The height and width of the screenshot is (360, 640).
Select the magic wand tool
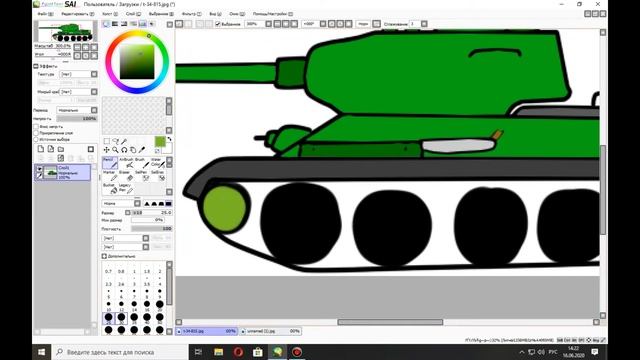point(124,141)
